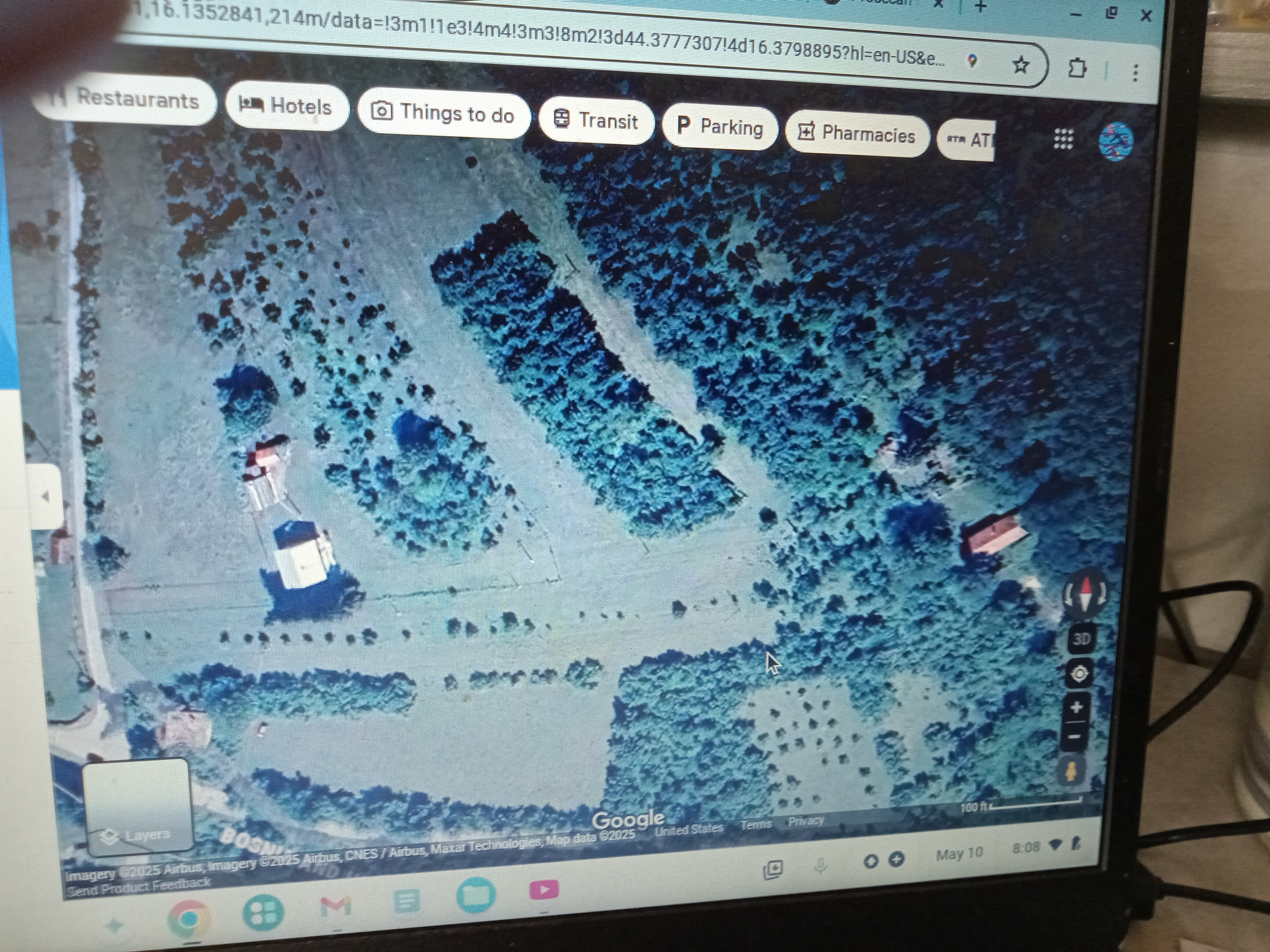The height and width of the screenshot is (952, 1270).
Task: Filter map by Pharmacies
Action: click(856, 135)
